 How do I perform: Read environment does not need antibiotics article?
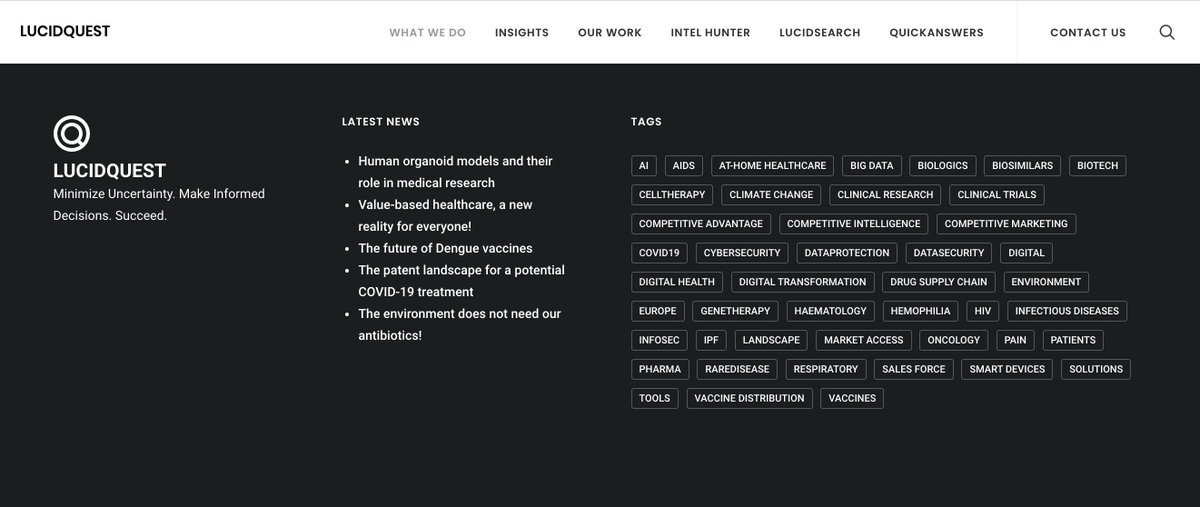(459, 324)
